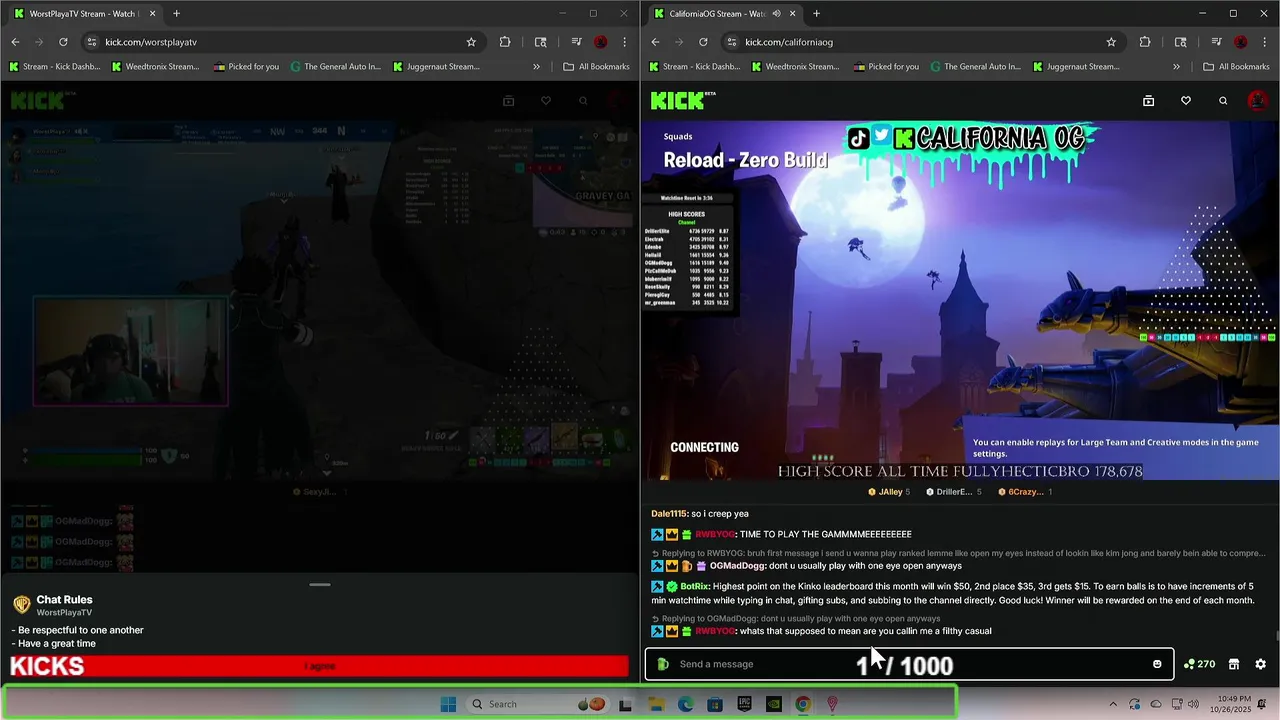Open The General Auto bookmark in right window
The height and width of the screenshot is (720, 1280).
pyautogui.click(x=976, y=67)
